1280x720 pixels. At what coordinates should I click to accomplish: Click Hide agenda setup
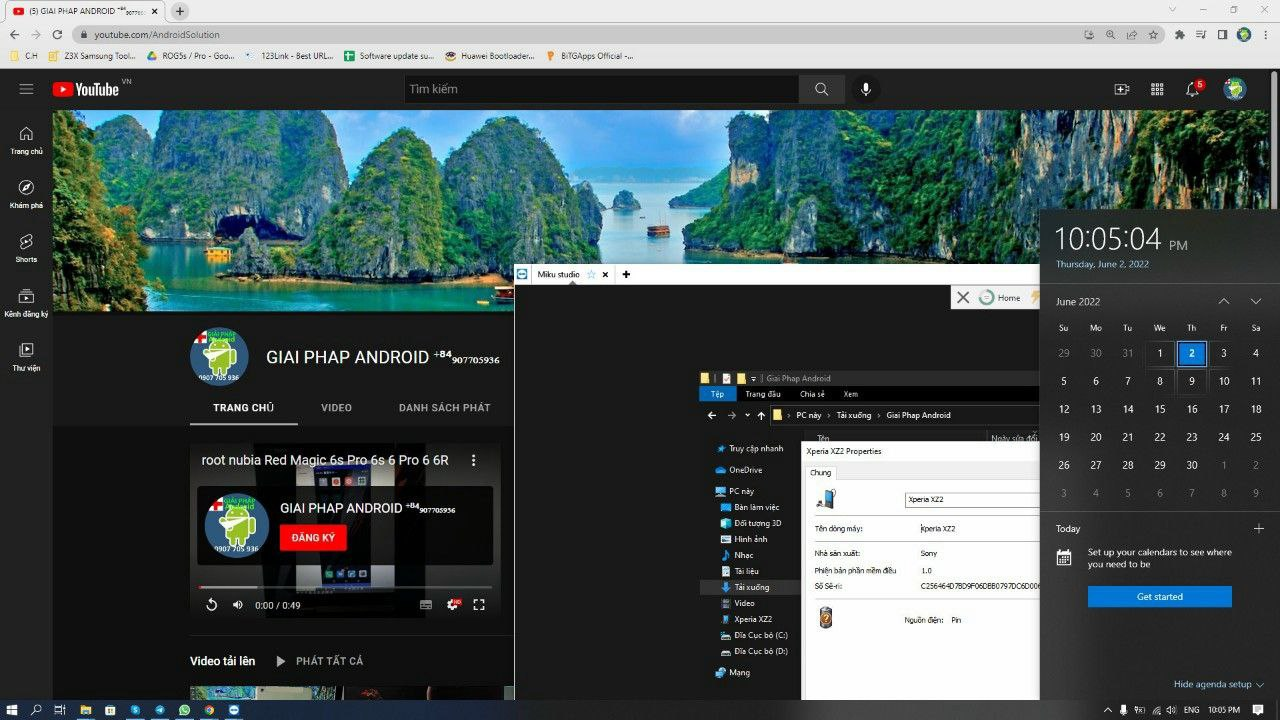[1218, 685]
